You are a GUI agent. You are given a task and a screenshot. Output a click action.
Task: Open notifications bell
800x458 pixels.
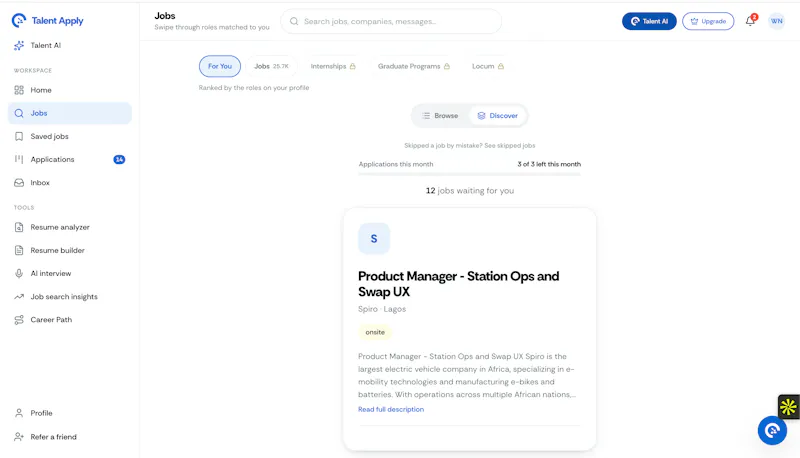click(750, 21)
